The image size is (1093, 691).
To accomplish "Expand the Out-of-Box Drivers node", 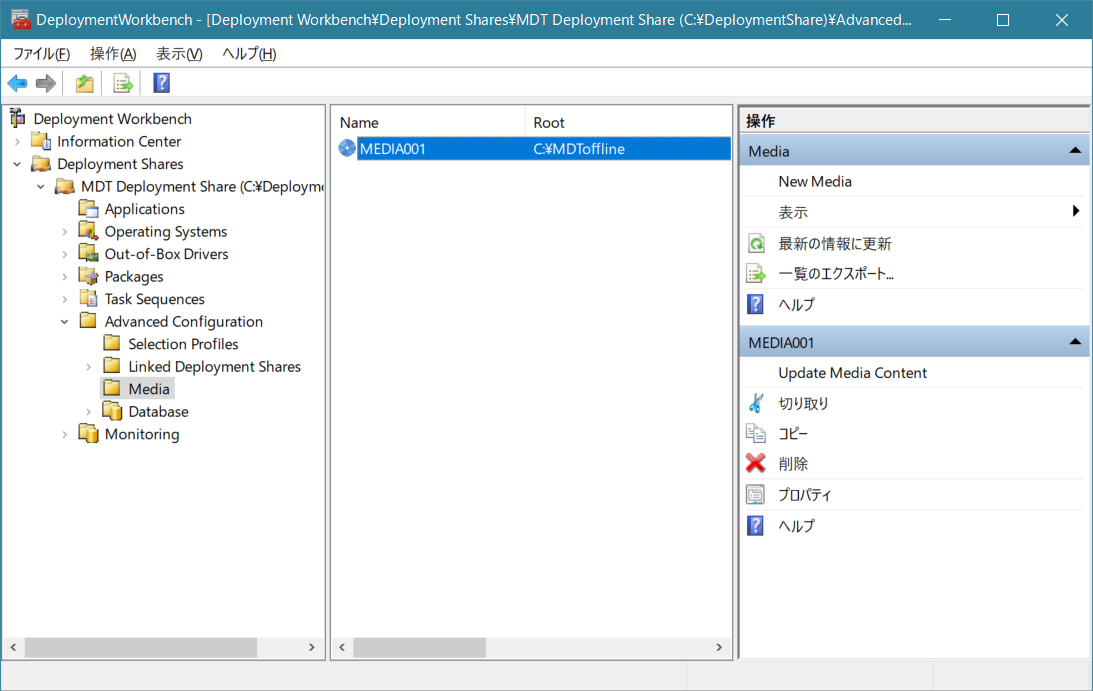I will pyautogui.click(x=65, y=255).
